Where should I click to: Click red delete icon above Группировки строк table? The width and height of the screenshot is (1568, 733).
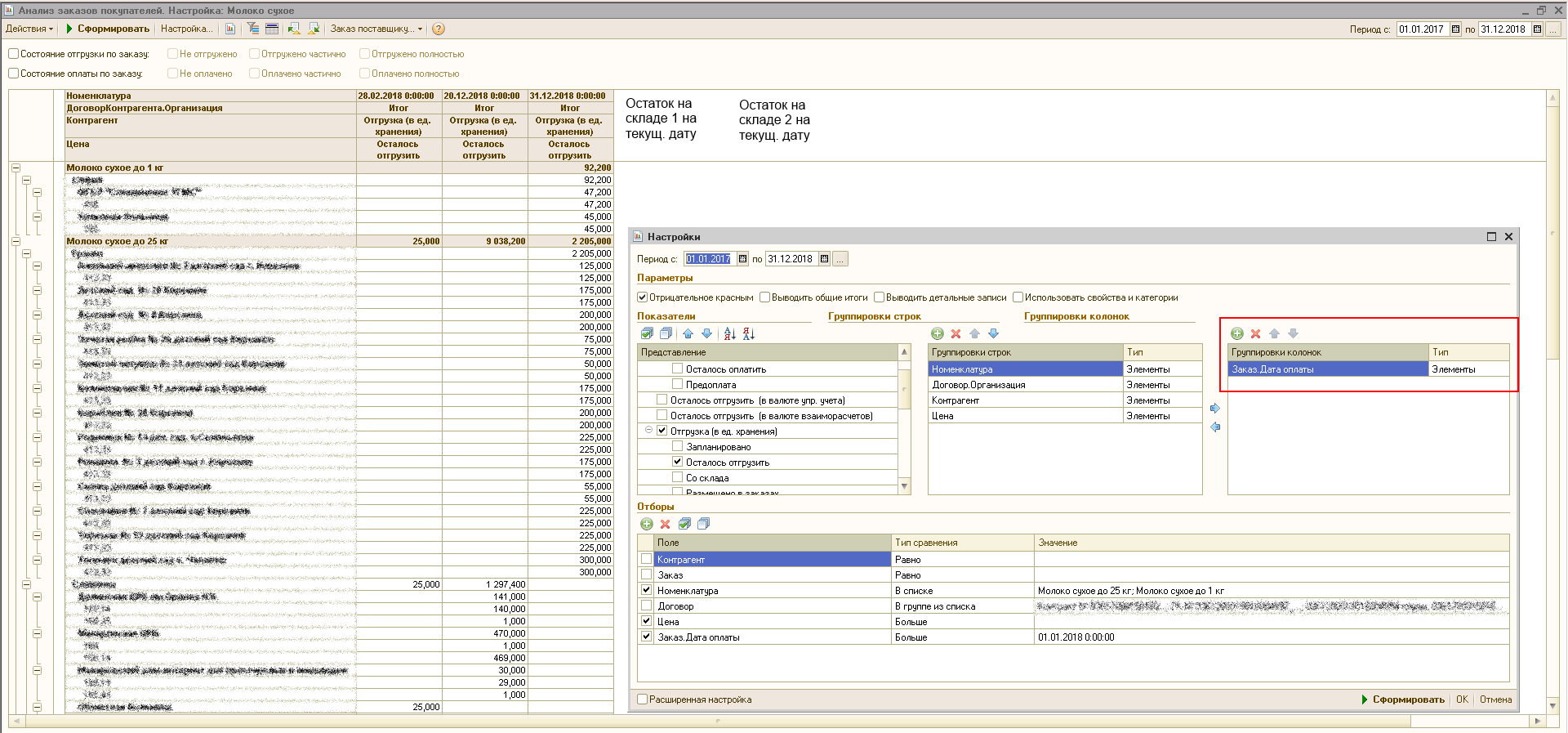[x=955, y=333]
